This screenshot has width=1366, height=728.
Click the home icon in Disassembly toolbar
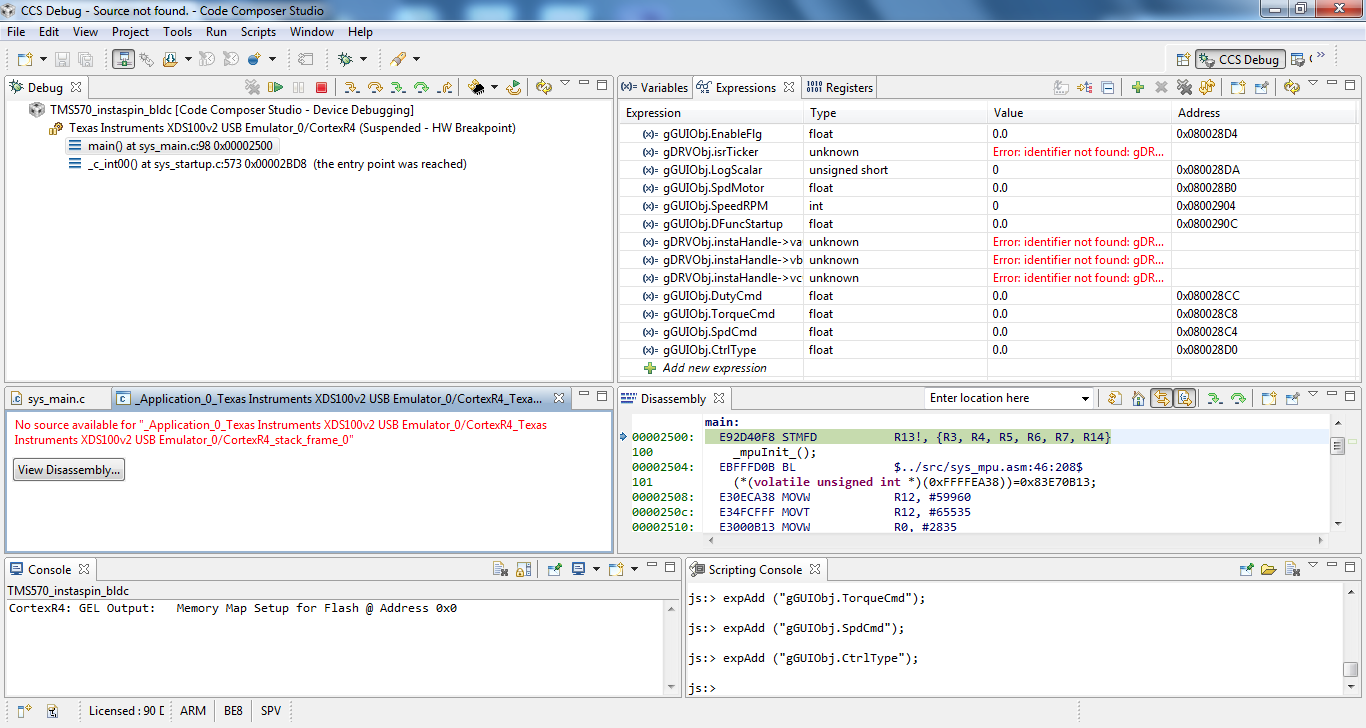(1138, 398)
